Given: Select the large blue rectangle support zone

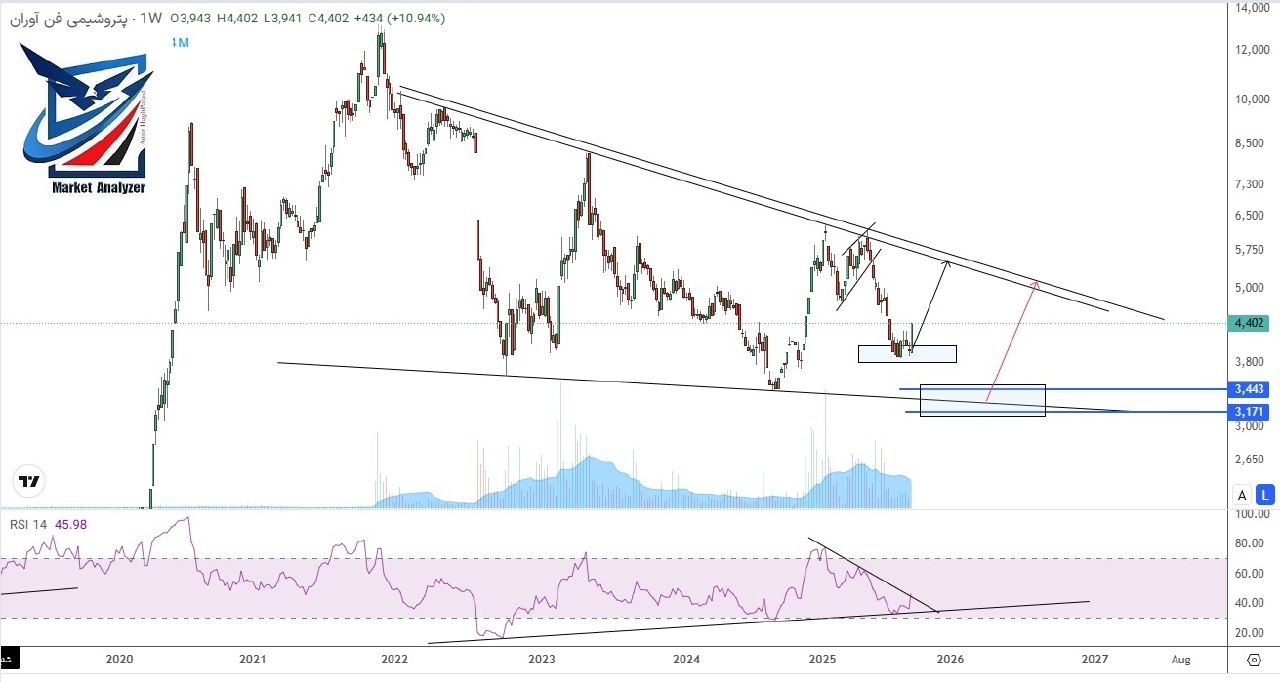Looking at the screenshot, I should click(982, 400).
